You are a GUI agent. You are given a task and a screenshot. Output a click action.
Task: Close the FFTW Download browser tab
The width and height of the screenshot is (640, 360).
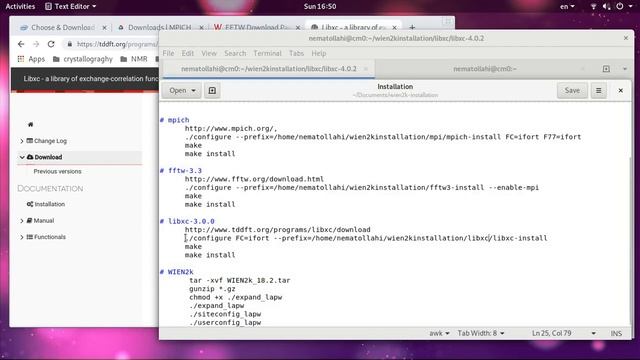pyautogui.click(x=298, y=27)
